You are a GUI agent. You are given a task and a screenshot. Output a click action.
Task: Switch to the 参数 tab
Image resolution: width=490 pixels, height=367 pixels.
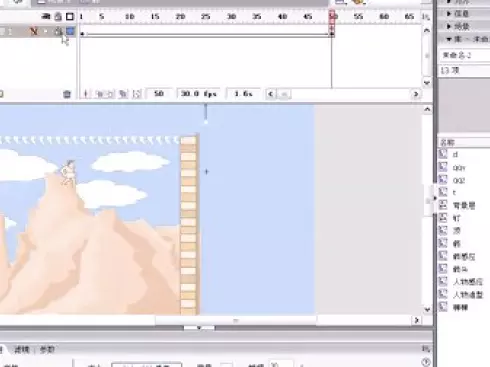click(47, 350)
